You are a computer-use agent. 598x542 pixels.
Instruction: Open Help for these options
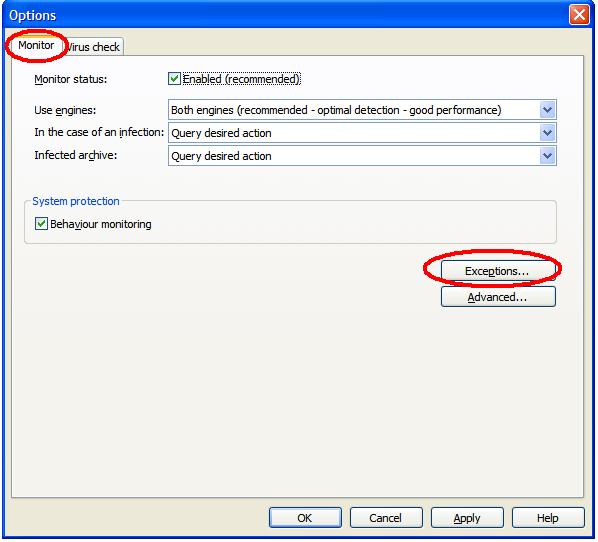(x=548, y=518)
